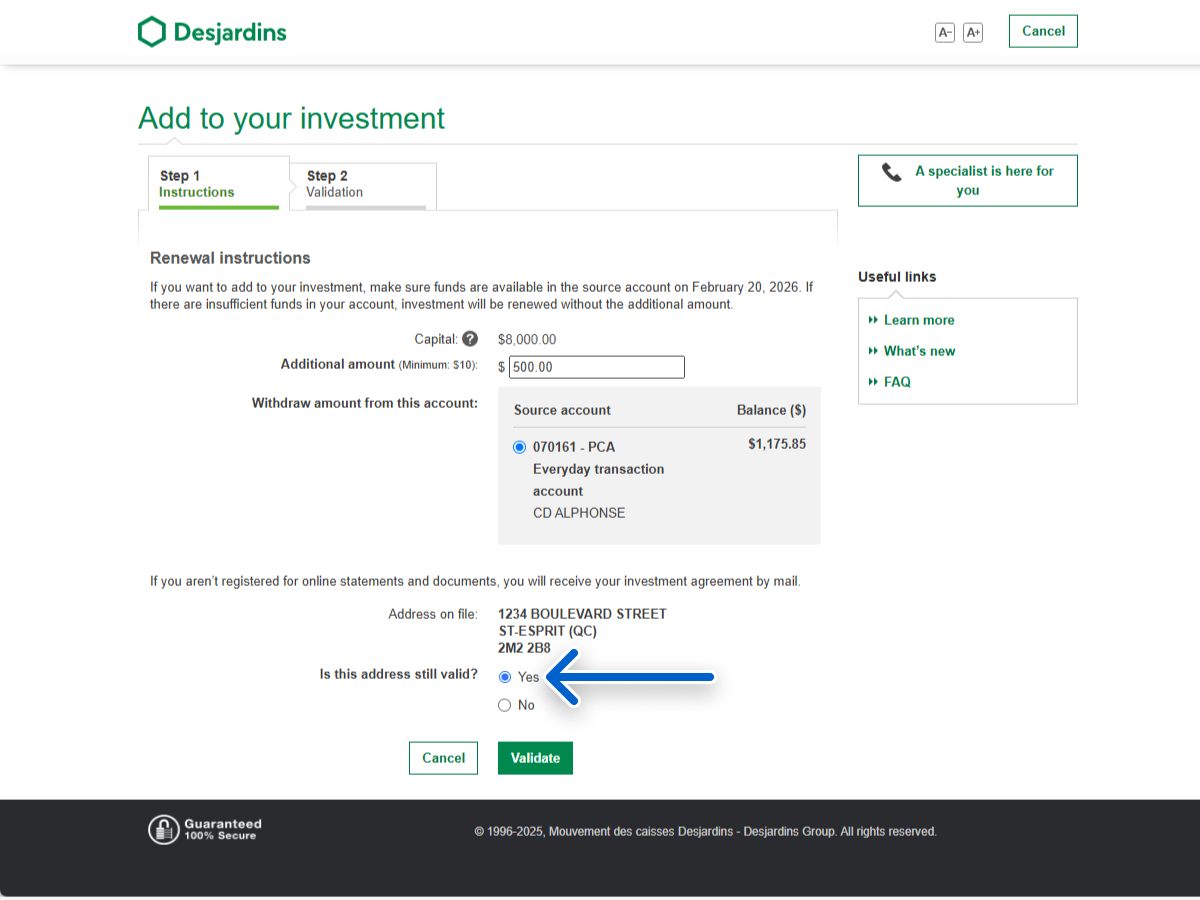This screenshot has height=900, width=1200.
Task: Open the FAQ link
Action: point(897,382)
